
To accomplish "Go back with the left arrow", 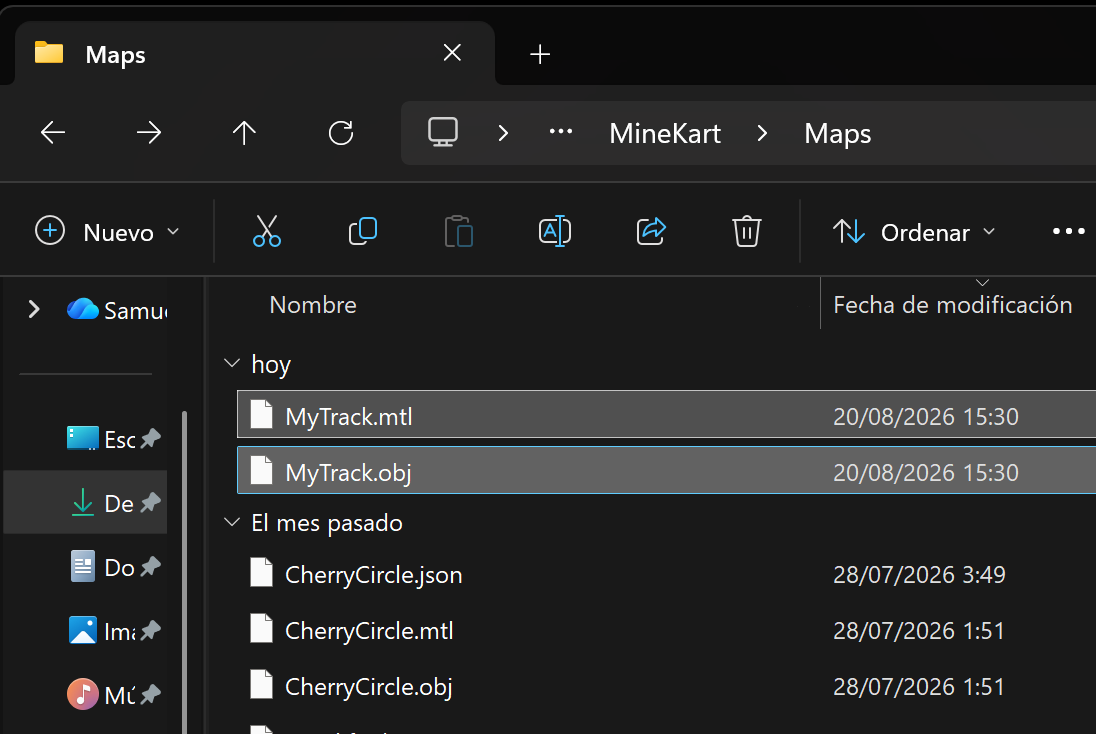I will (53, 132).
